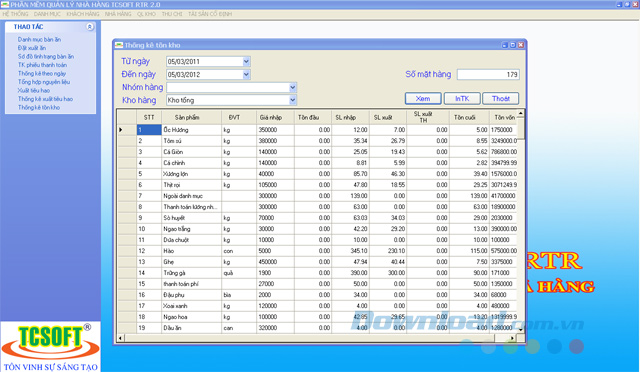Viewport: 640px width, 372px height.
Task: Select the Sò huyết product cell
Action: (x=191, y=218)
